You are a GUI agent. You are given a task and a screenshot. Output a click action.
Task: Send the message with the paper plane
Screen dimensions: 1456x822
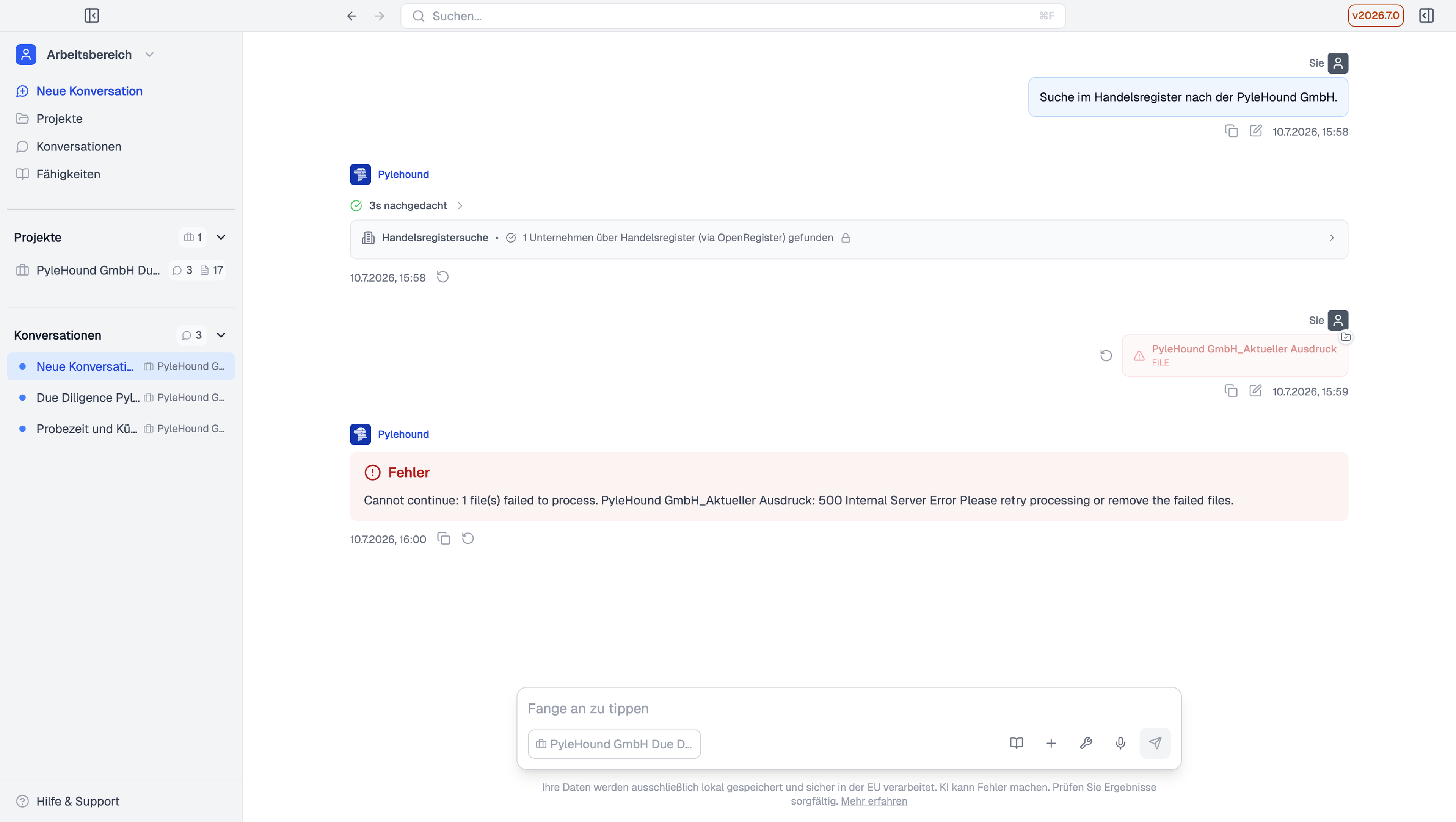1155,743
